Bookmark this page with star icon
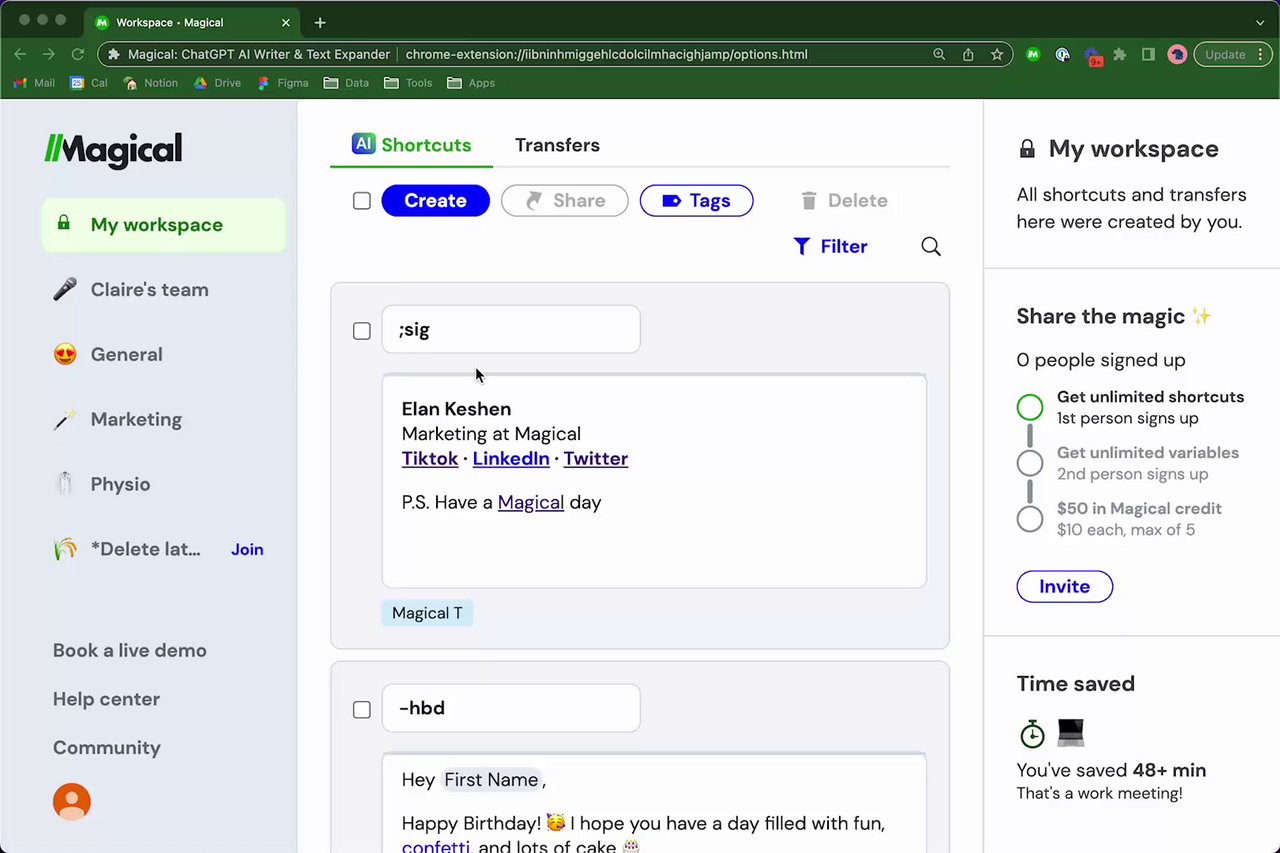Image resolution: width=1280 pixels, height=853 pixels. click(997, 55)
